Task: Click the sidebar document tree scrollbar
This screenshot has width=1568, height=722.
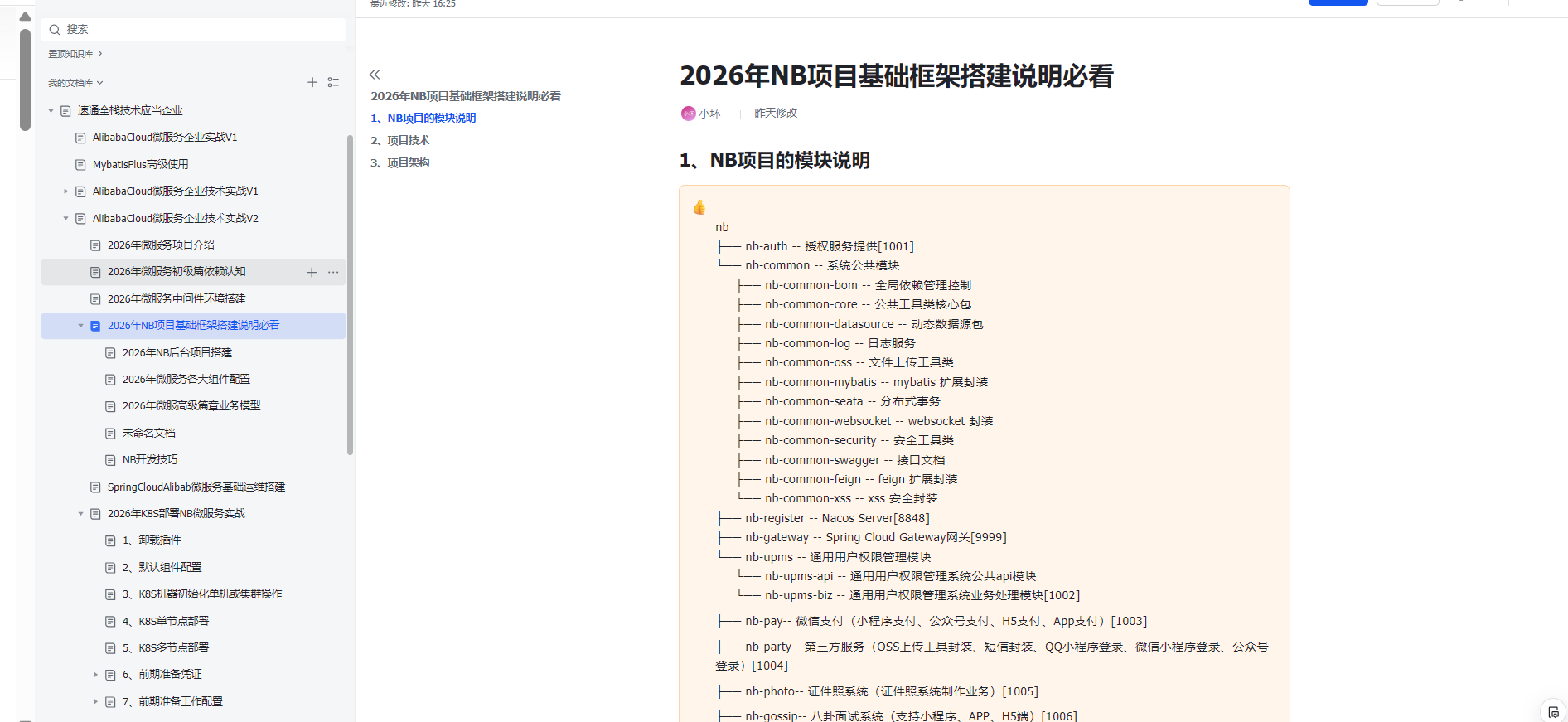Action: [350, 294]
